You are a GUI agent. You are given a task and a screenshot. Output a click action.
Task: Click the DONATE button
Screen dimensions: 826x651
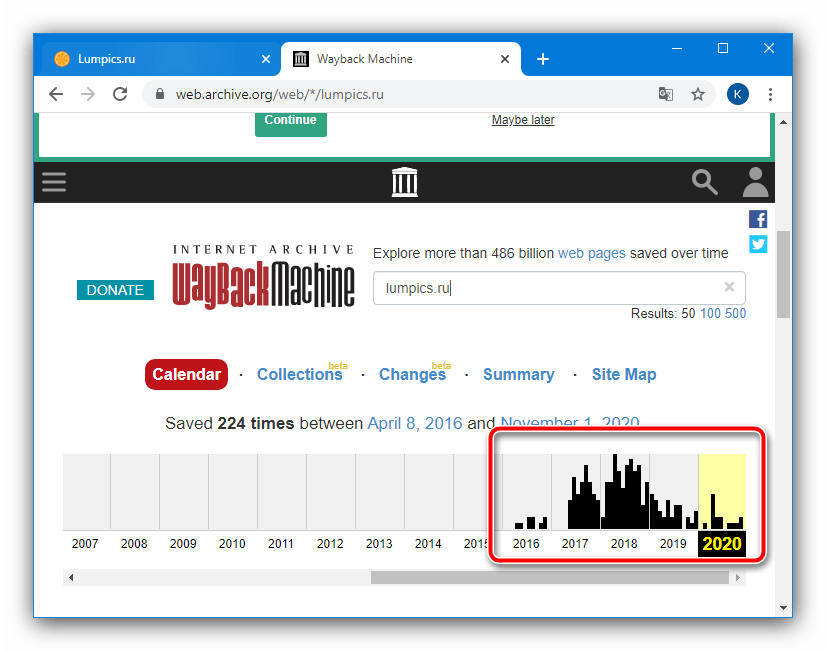tap(115, 290)
